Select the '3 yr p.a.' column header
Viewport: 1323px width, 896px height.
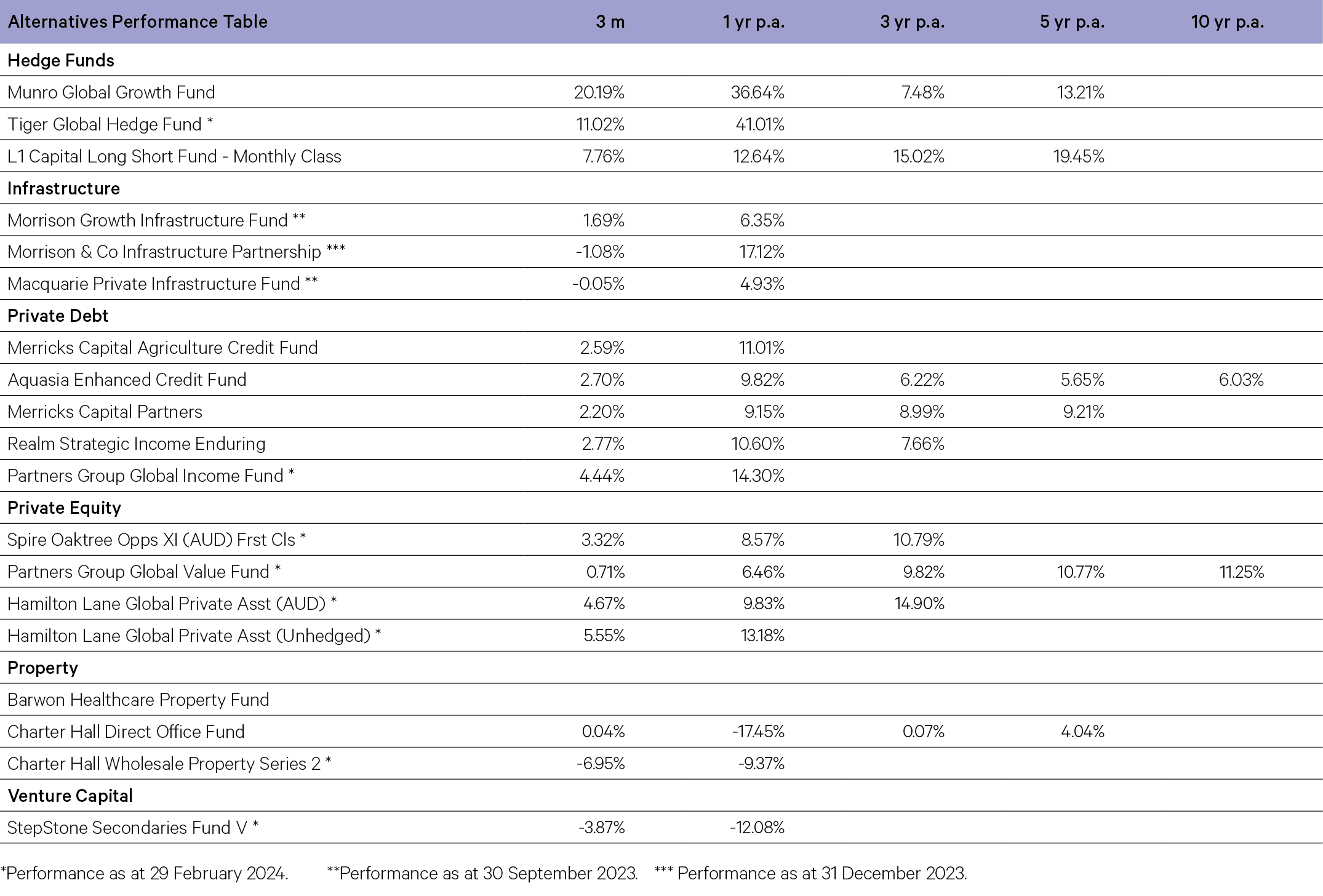point(912,22)
